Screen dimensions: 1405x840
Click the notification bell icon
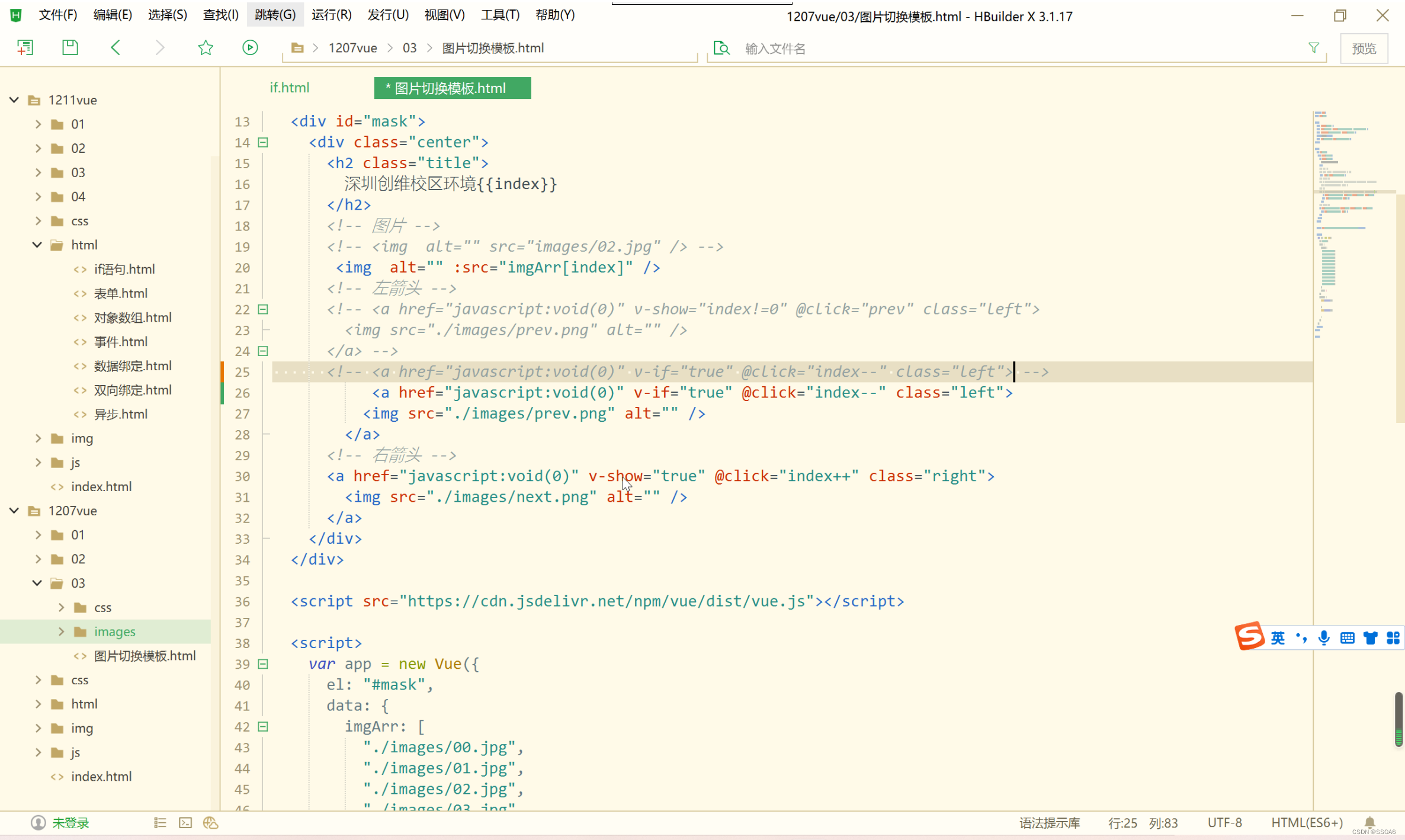pyautogui.click(x=1369, y=823)
